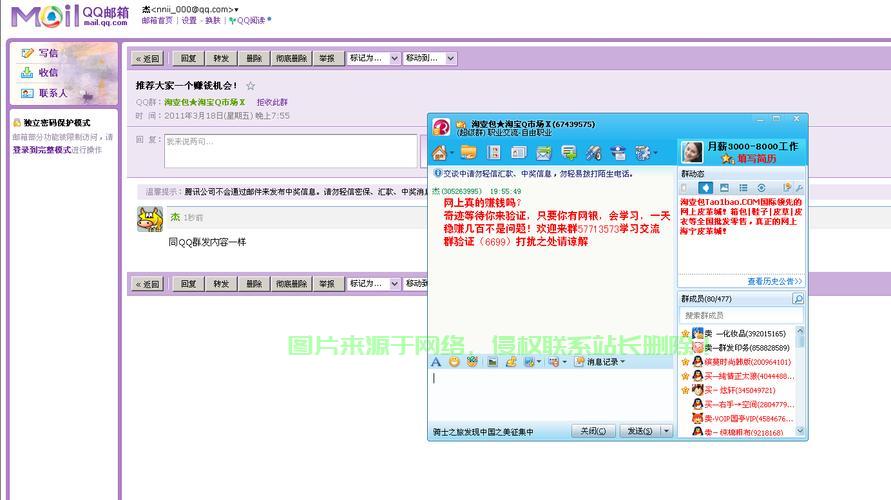Image resolution: width=891 pixels, height=500 pixels.
Task: Expand the group settings gear dropdown arrow
Action: 655,153
